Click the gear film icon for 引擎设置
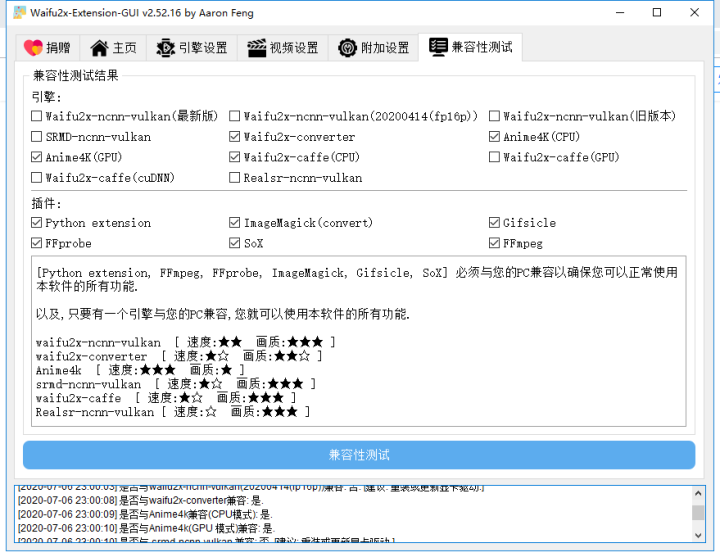Image resolution: width=720 pixels, height=557 pixels. (x=165, y=48)
